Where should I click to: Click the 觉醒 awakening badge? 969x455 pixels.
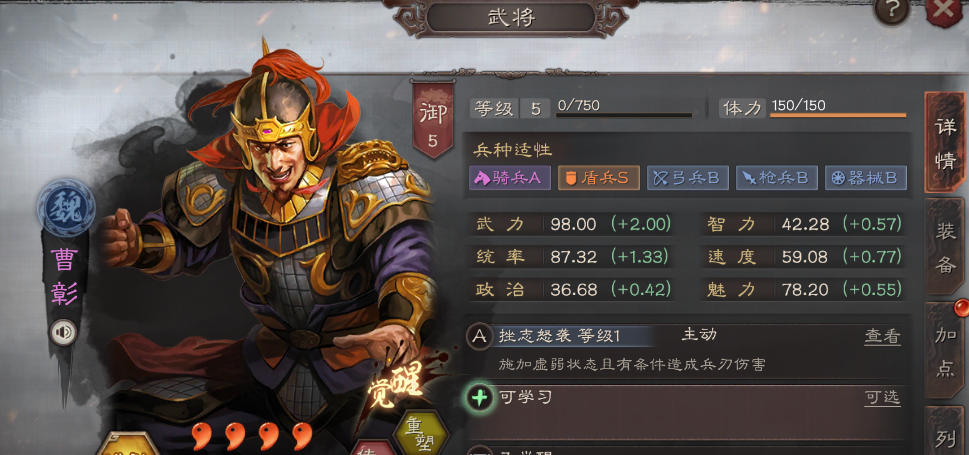tap(396, 386)
